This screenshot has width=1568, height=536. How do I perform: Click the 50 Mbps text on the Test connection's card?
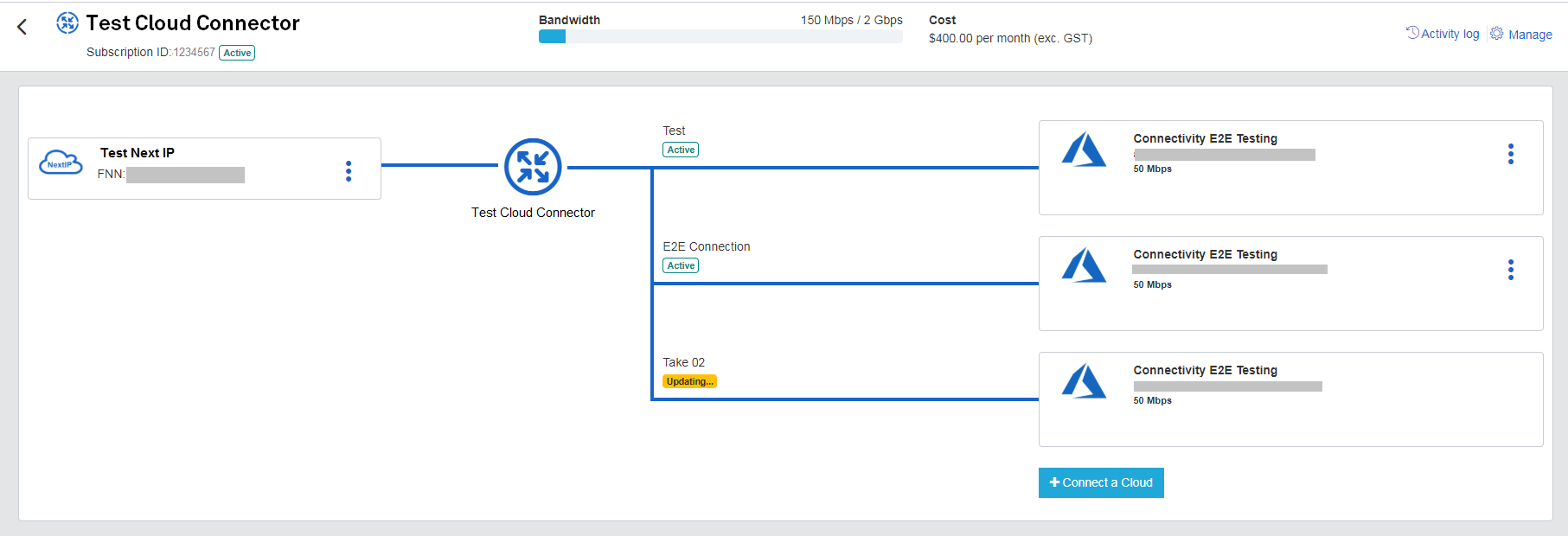click(x=1152, y=169)
